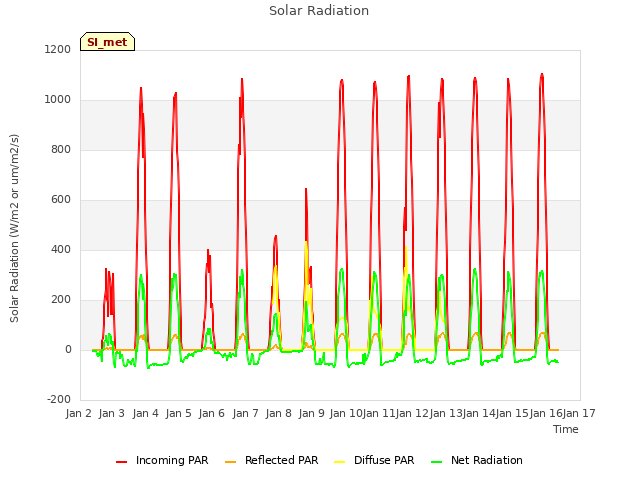
Task: Click the Incoming PAR legend entry
Action: pos(162,460)
